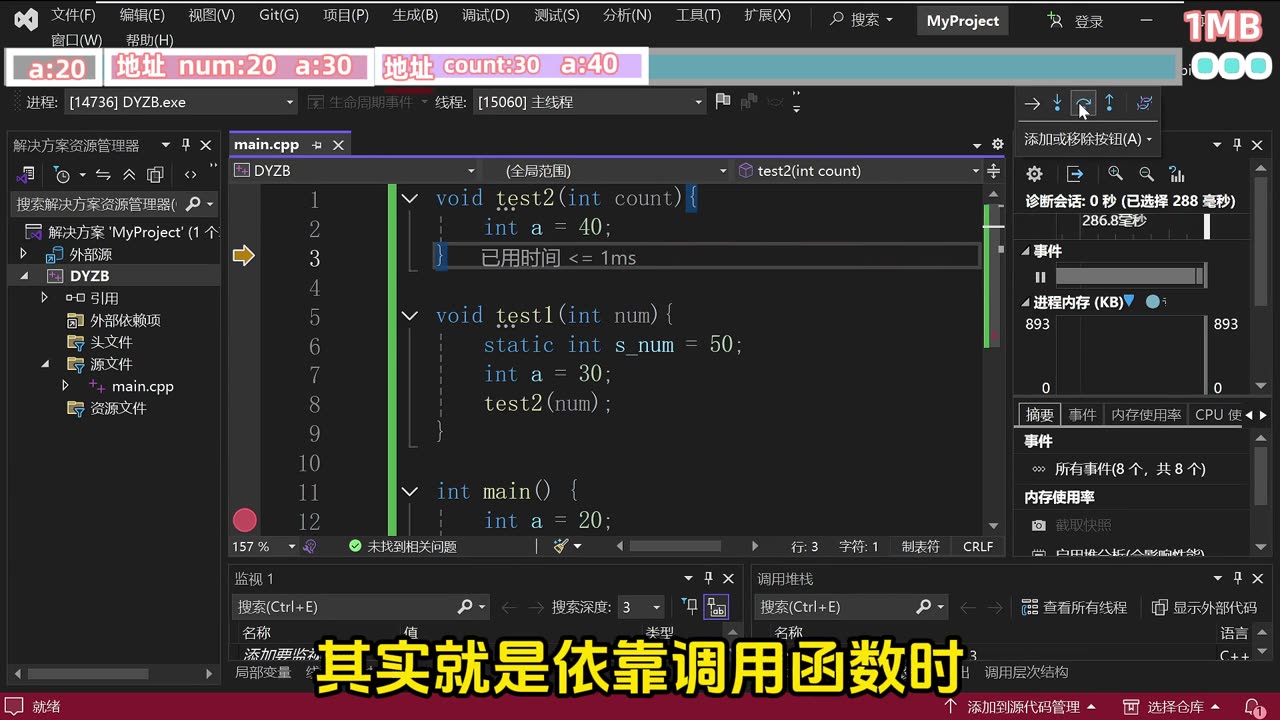Open the 文件(F) menu
Image resolution: width=1280 pixels, height=720 pixels.
point(74,15)
